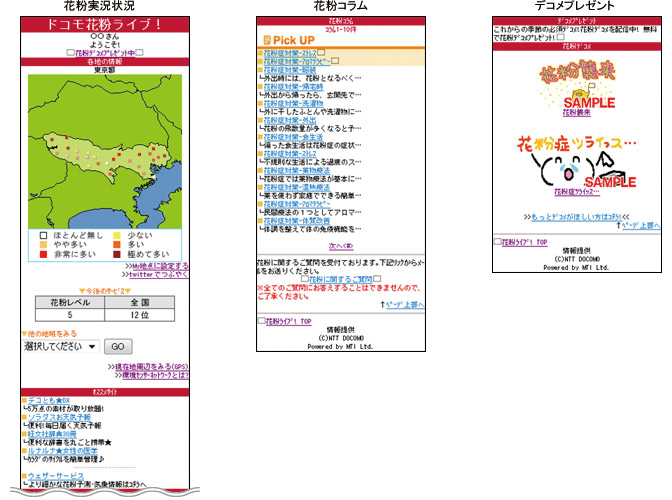
Task: Click the 各地の情報 red section header
Action: pyautogui.click(x=105, y=62)
